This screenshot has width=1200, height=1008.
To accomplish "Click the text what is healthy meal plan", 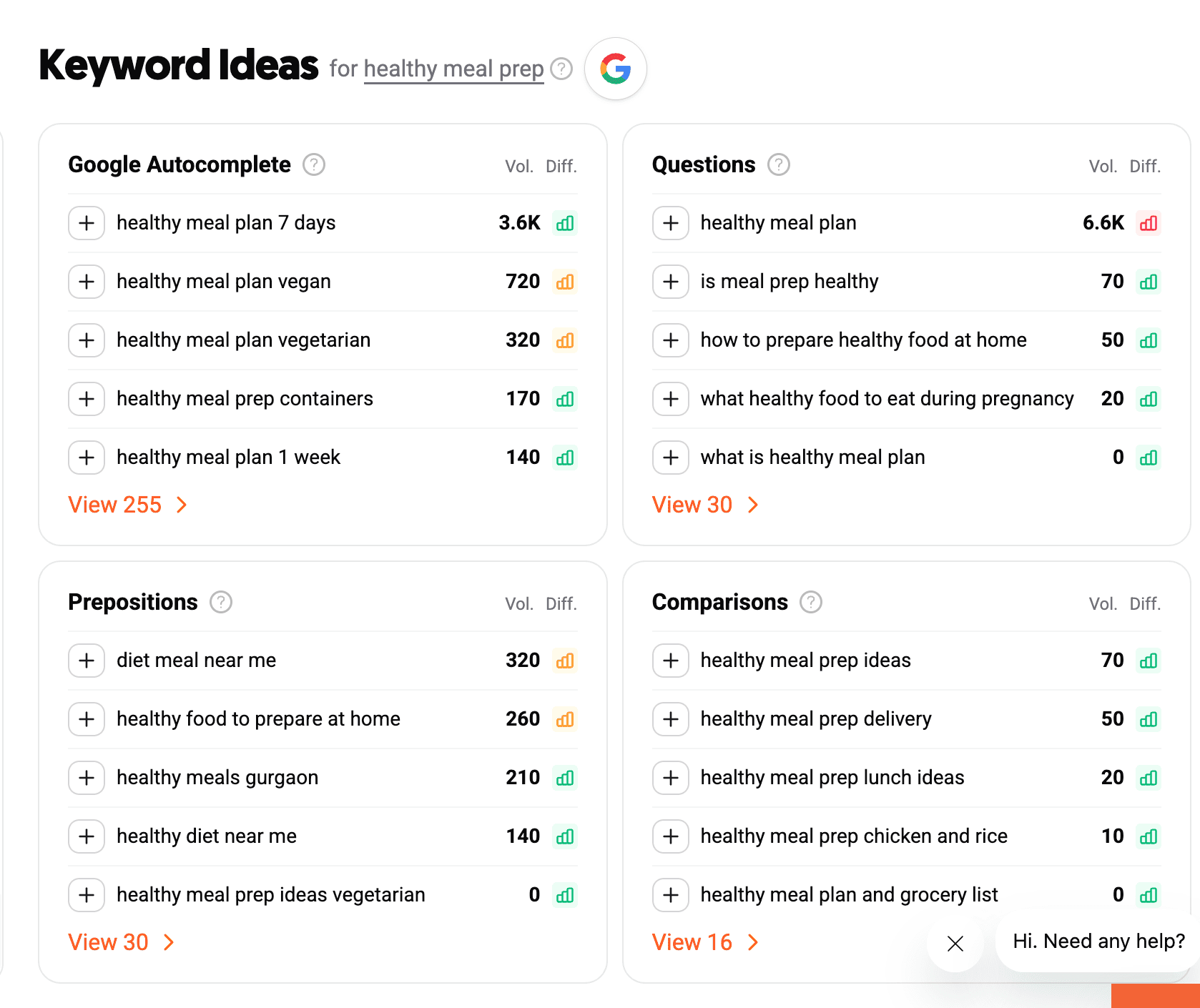I will pyautogui.click(x=813, y=458).
